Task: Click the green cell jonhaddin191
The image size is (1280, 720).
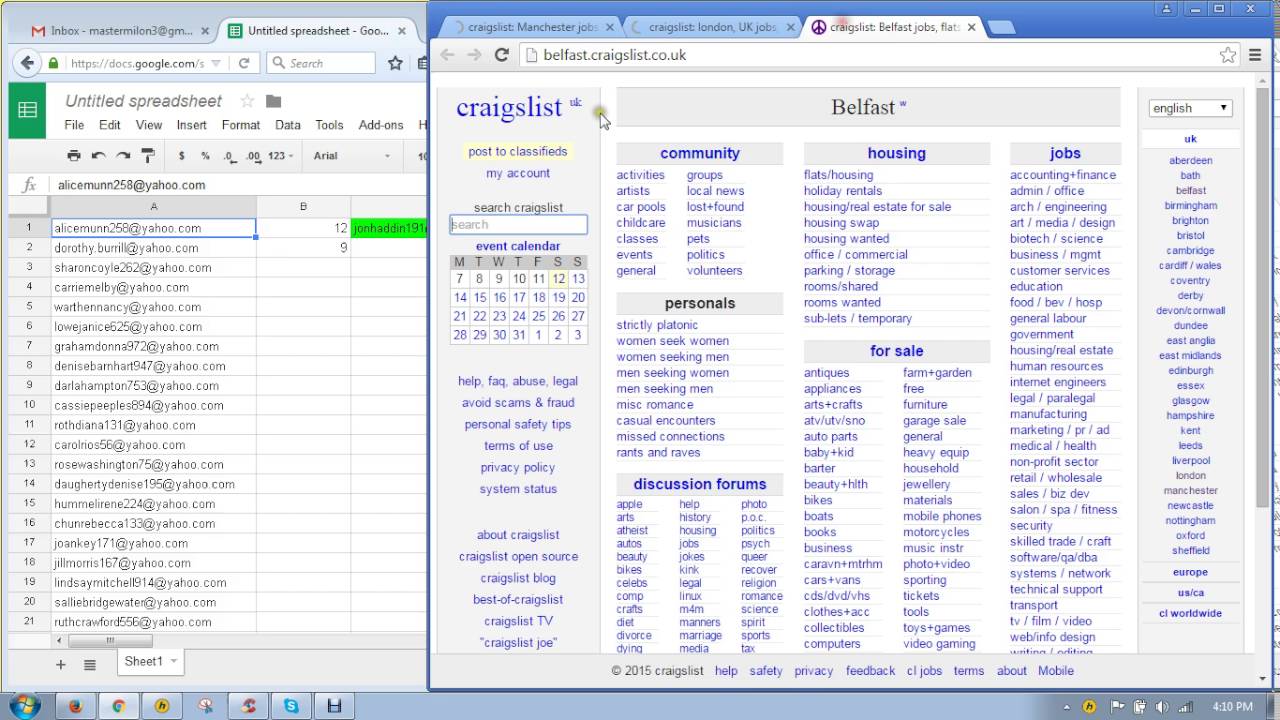Action: pyautogui.click(x=388, y=228)
